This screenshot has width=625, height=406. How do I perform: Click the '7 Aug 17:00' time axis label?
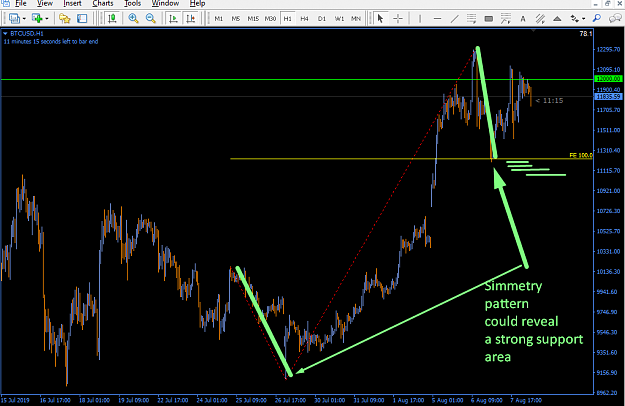click(x=526, y=400)
